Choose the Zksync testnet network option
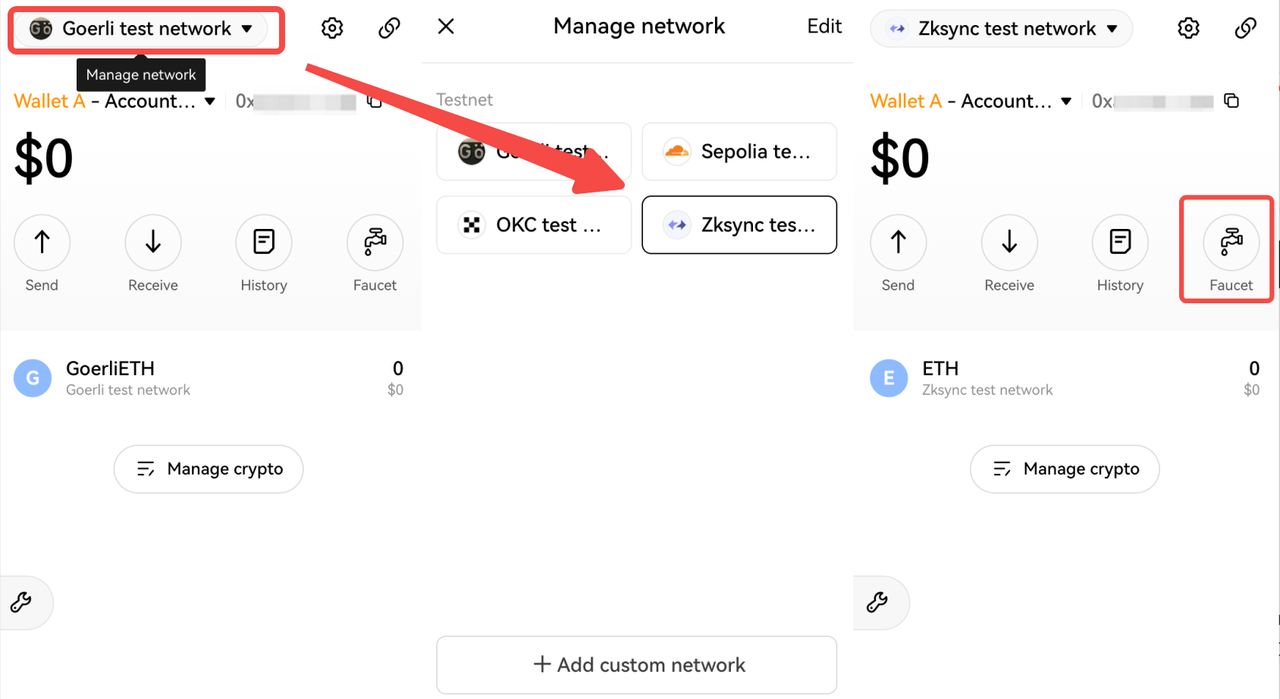 tap(739, 225)
